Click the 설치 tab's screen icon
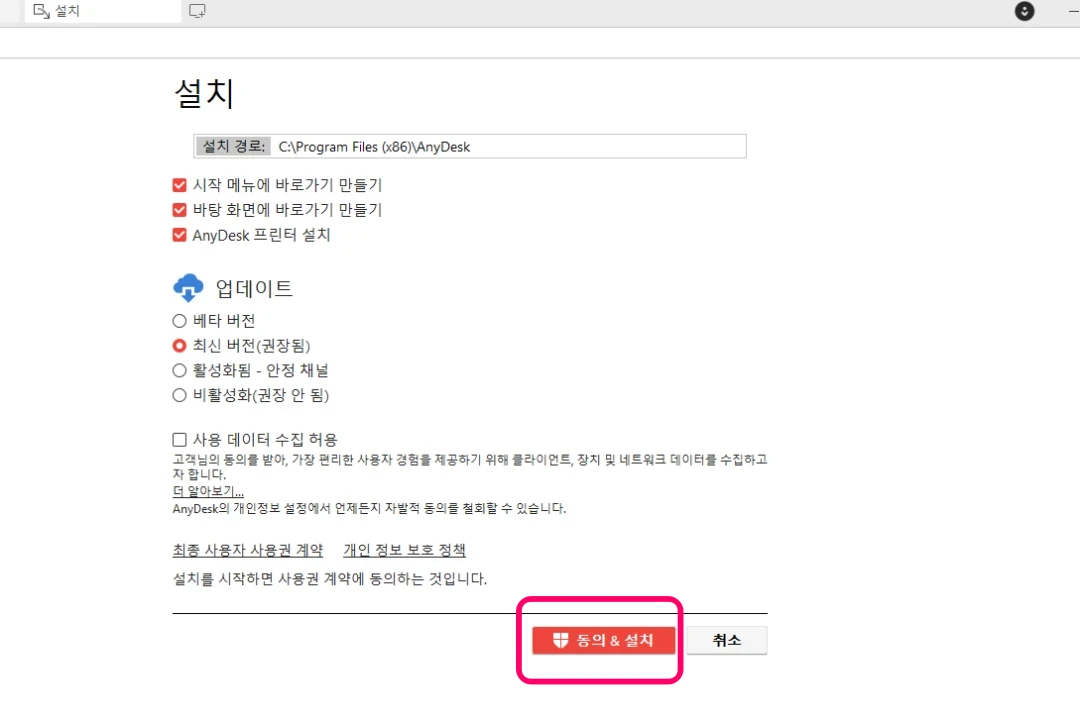The width and height of the screenshot is (1080, 721). (41, 11)
